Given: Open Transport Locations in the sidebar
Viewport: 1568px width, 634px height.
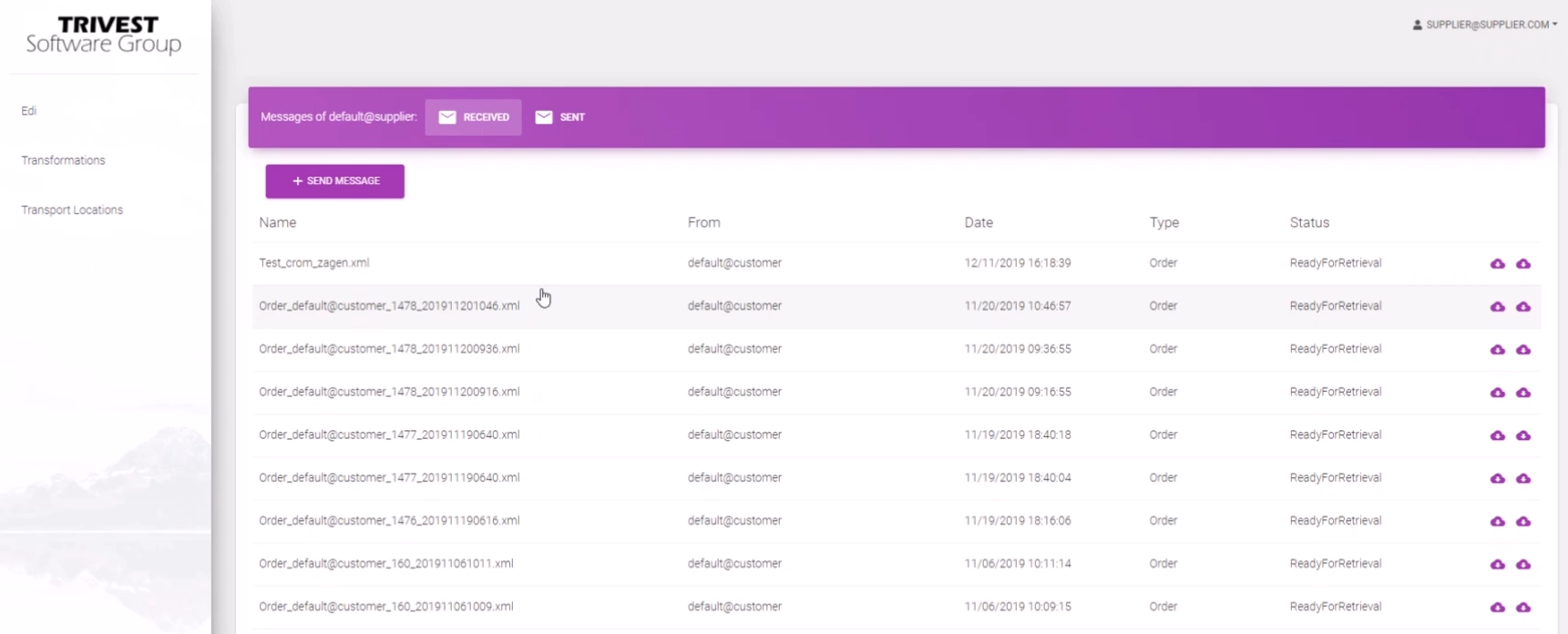Looking at the screenshot, I should pyautogui.click(x=72, y=210).
